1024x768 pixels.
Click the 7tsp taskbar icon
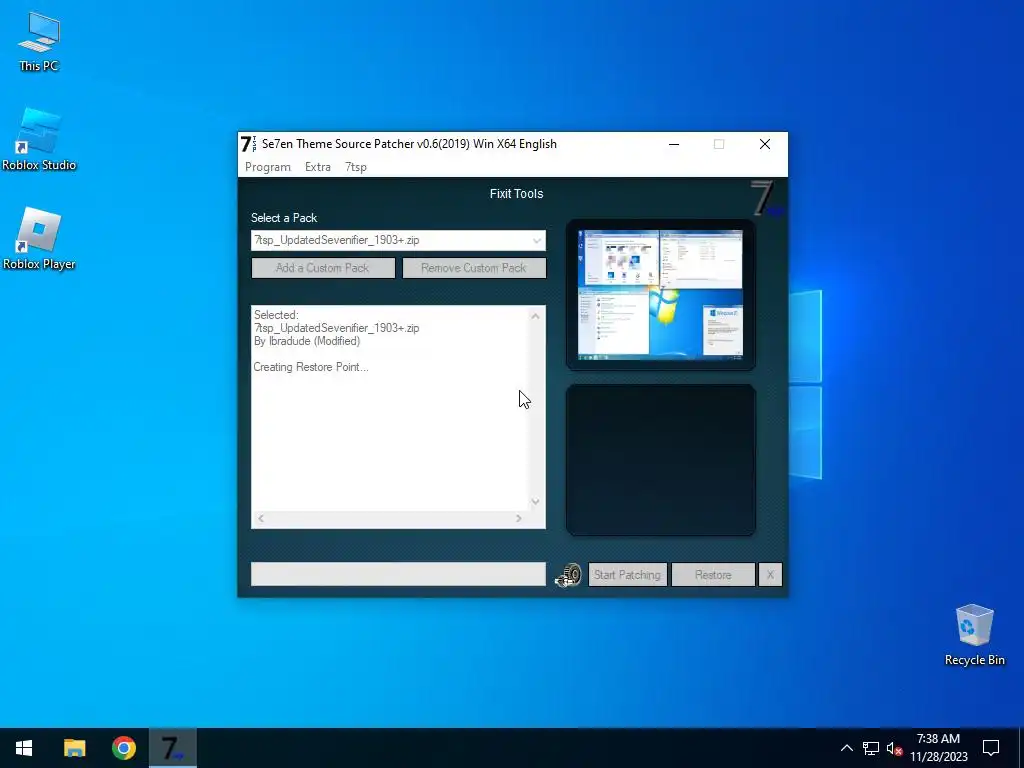coord(172,748)
